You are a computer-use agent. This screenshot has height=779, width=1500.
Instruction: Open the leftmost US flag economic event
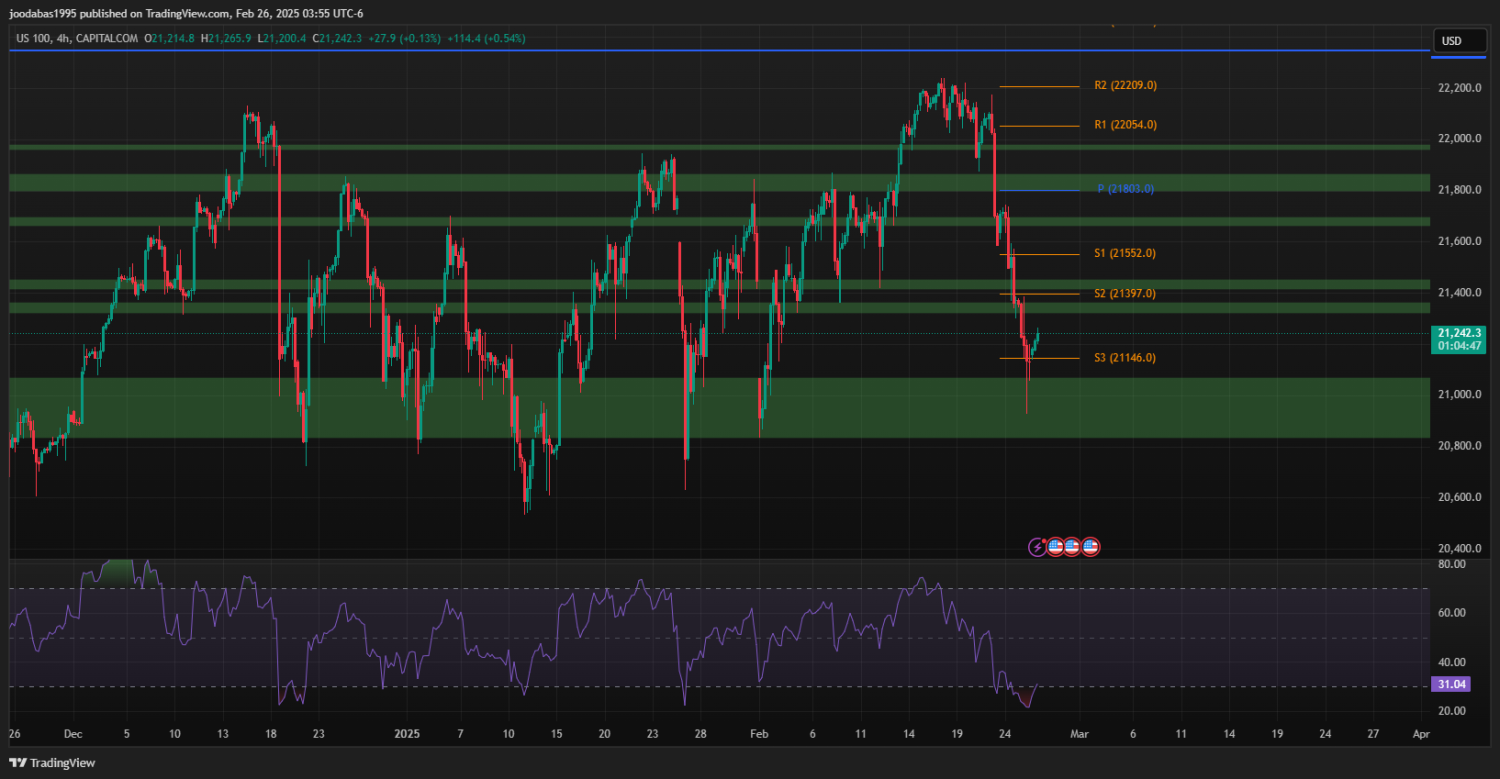click(1055, 547)
